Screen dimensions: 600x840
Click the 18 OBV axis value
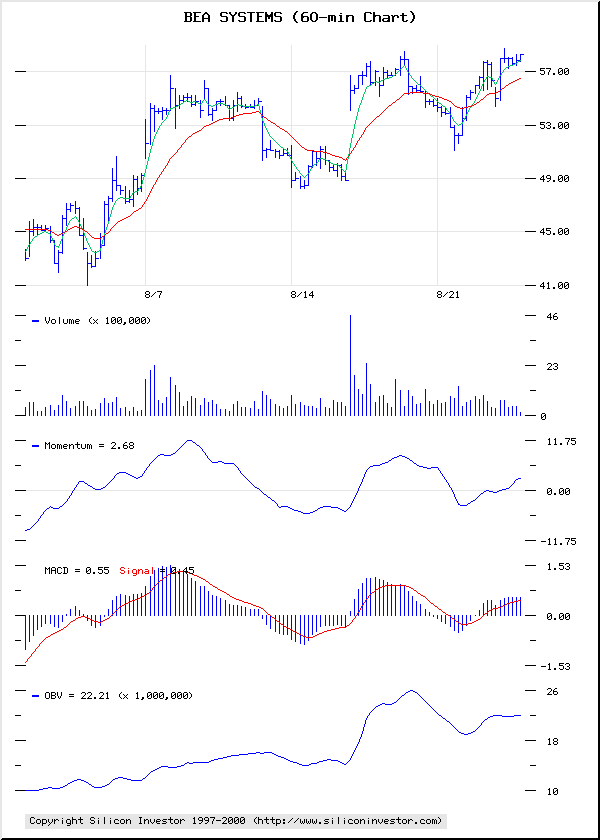coord(552,742)
